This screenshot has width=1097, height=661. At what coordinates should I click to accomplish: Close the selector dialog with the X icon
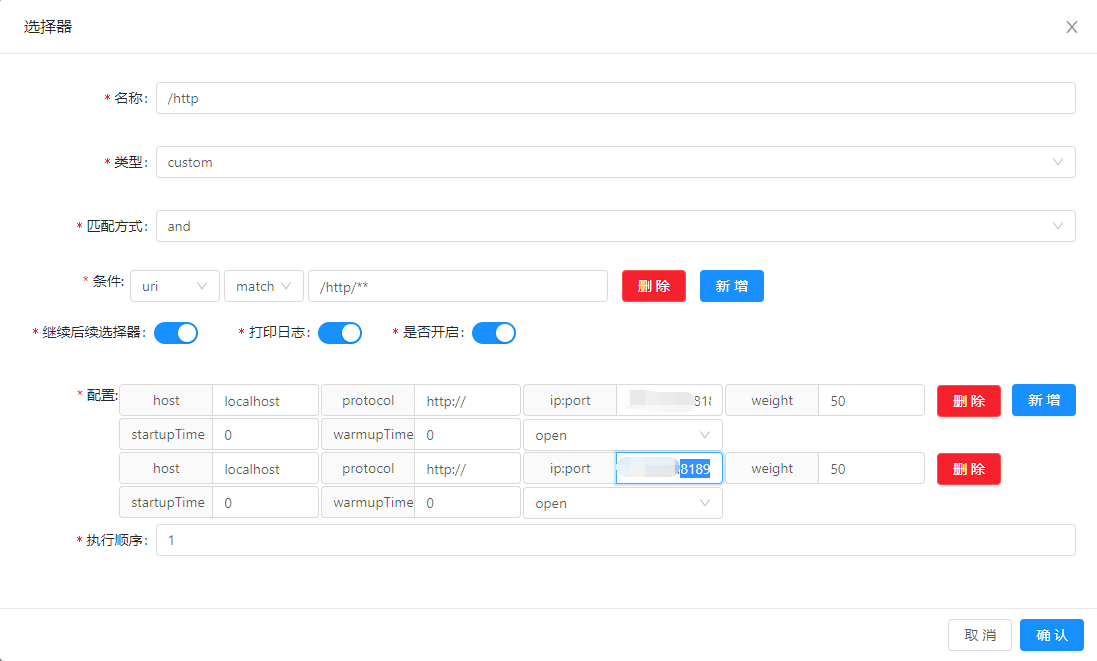point(1071,27)
